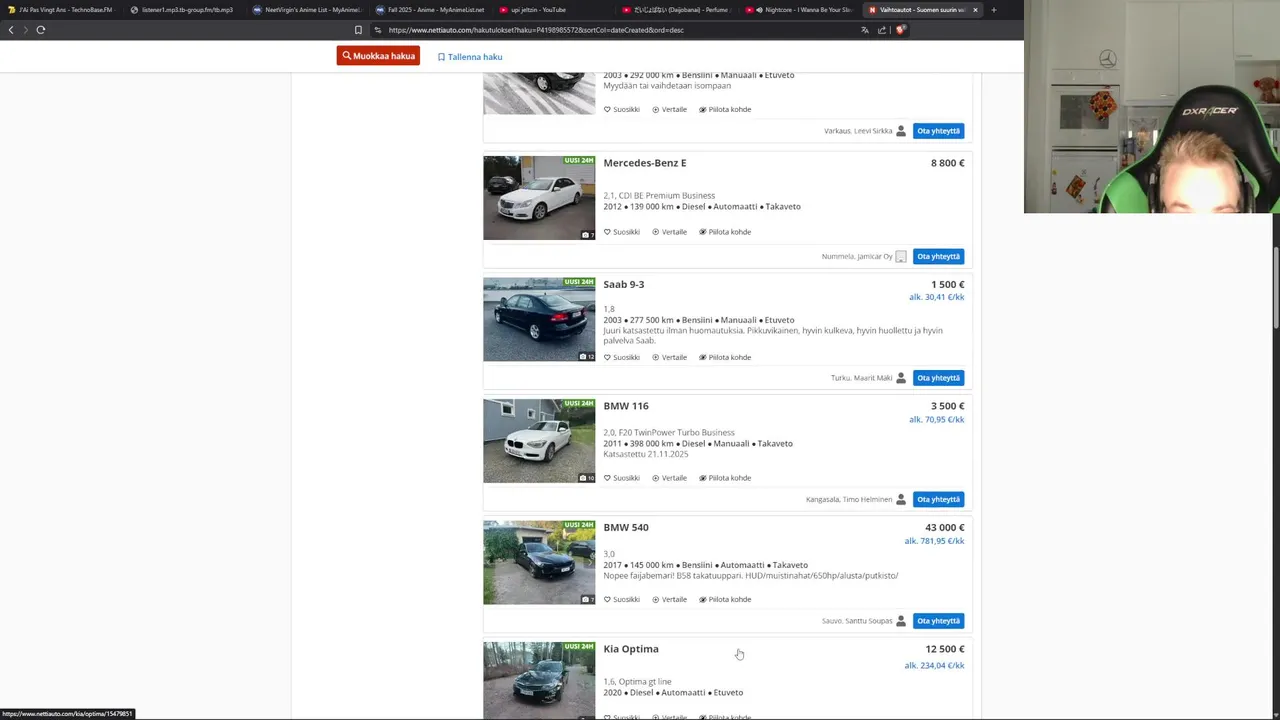Screen dimensions: 1280x720
Task: Click Ota yhteyttä for Varkaus seller
Action: pyautogui.click(x=938, y=131)
